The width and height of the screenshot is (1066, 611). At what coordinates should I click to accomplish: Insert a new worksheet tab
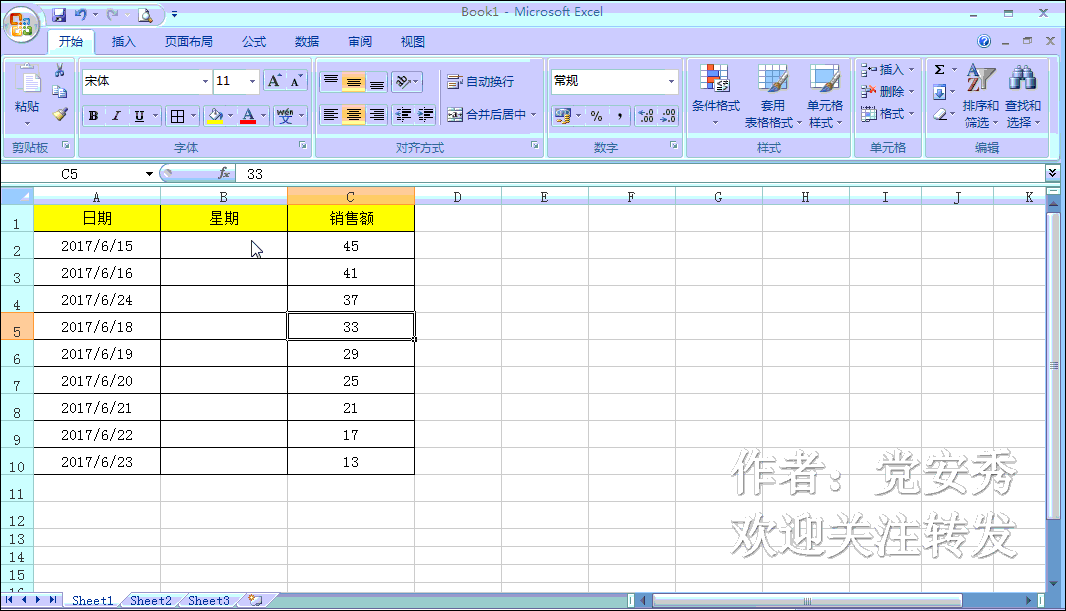[x=256, y=600]
